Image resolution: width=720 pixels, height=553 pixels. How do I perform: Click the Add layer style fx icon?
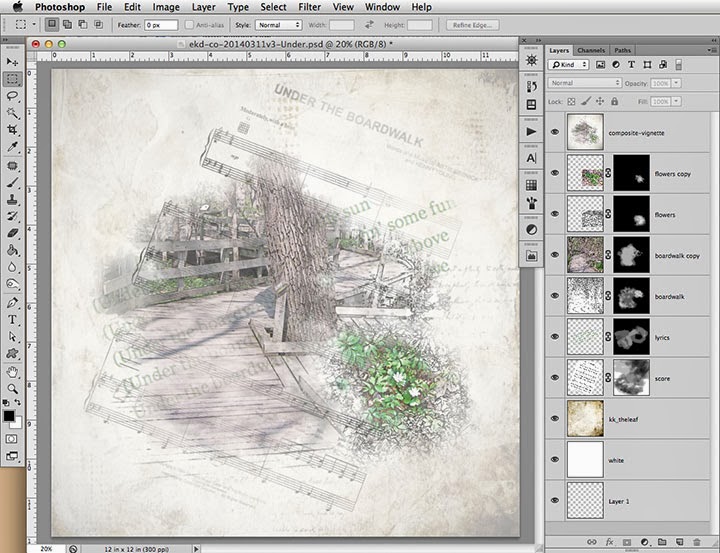[x=609, y=542]
